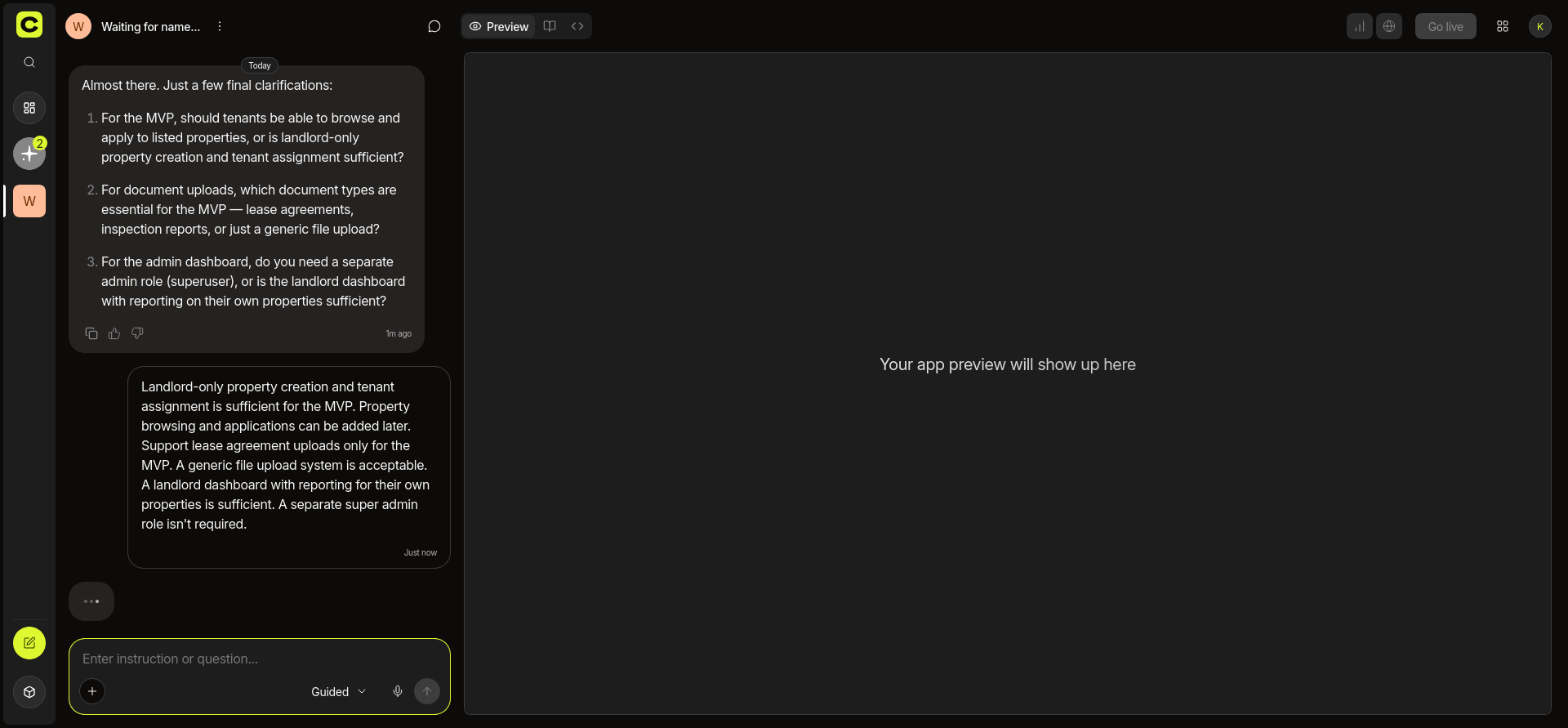The height and width of the screenshot is (728, 1568).
Task: Open the Guided mode dropdown
Action: tap(339, 692)
